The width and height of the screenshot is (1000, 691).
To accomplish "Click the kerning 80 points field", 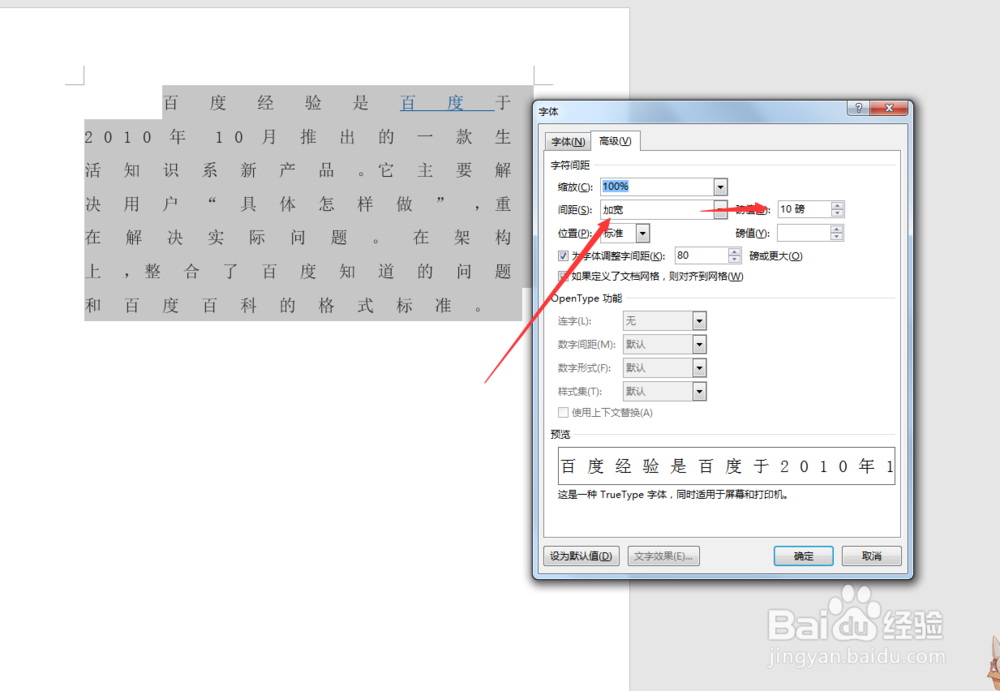I will click(702, 256).
